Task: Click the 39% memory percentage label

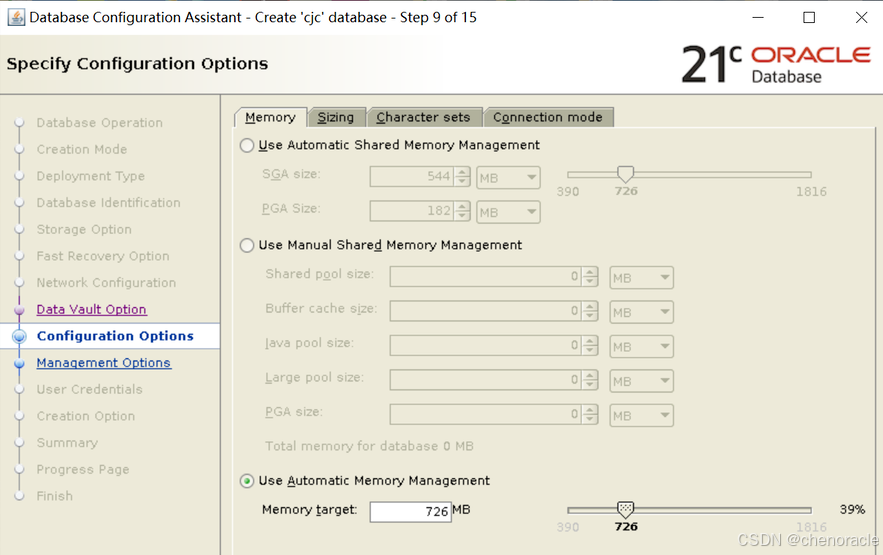Action: 852,509
